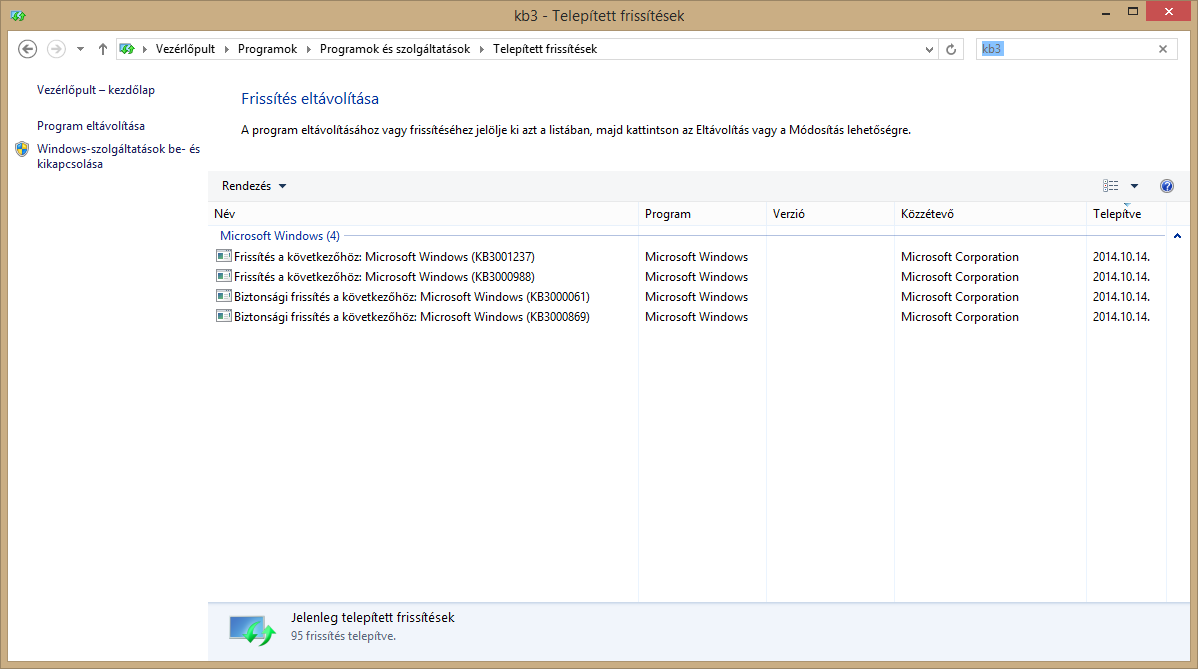This screenshot has width=1198, height=669.
Task: Sort by Verzió column header
Action: coord(830,214)
